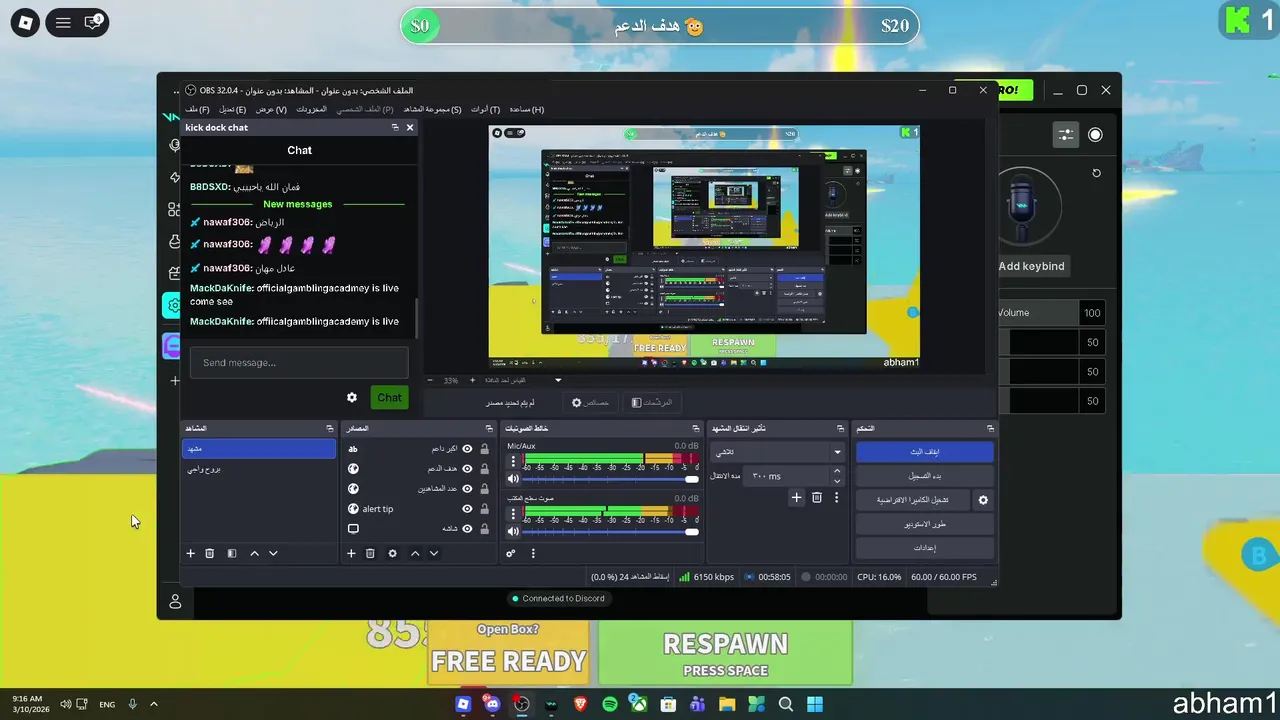Float the audio mixer dock panel
1280x720 pixels.
click(x=696, y=428)
